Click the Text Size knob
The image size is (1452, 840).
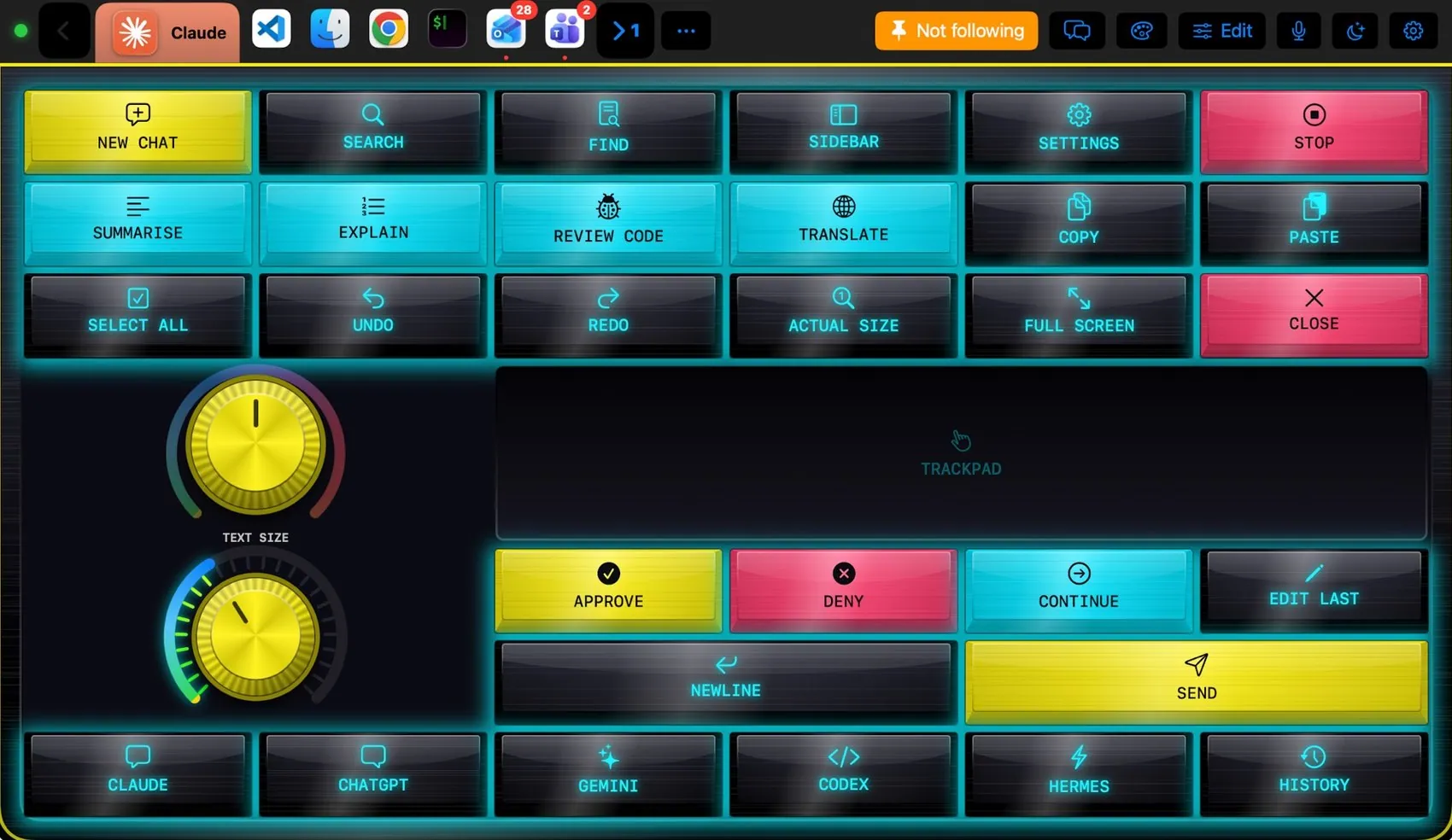click(255, 637)
